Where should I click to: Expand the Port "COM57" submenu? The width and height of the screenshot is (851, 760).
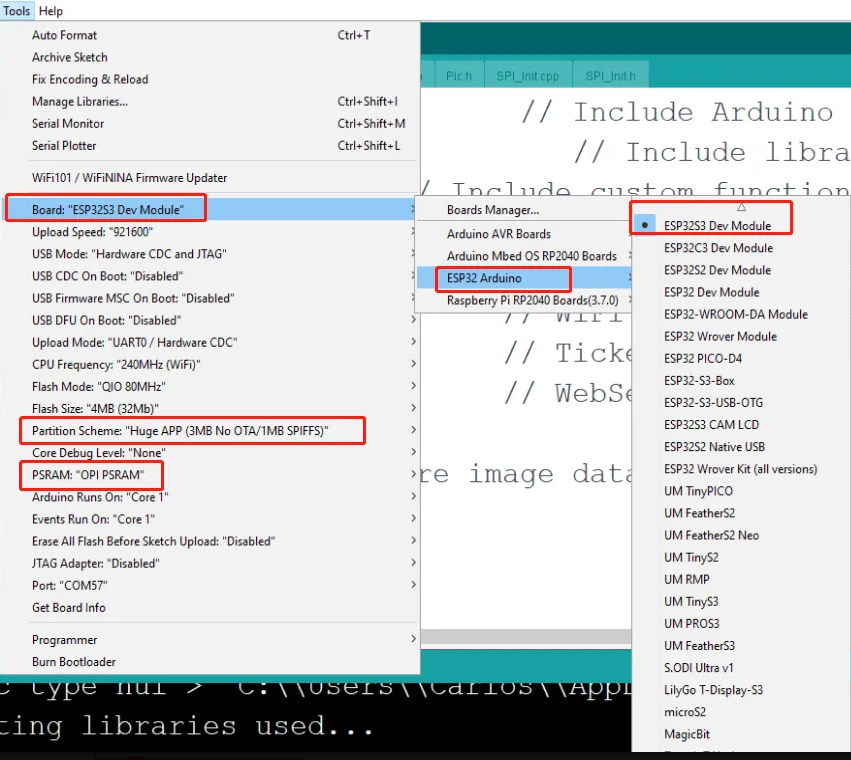(69, 586)
